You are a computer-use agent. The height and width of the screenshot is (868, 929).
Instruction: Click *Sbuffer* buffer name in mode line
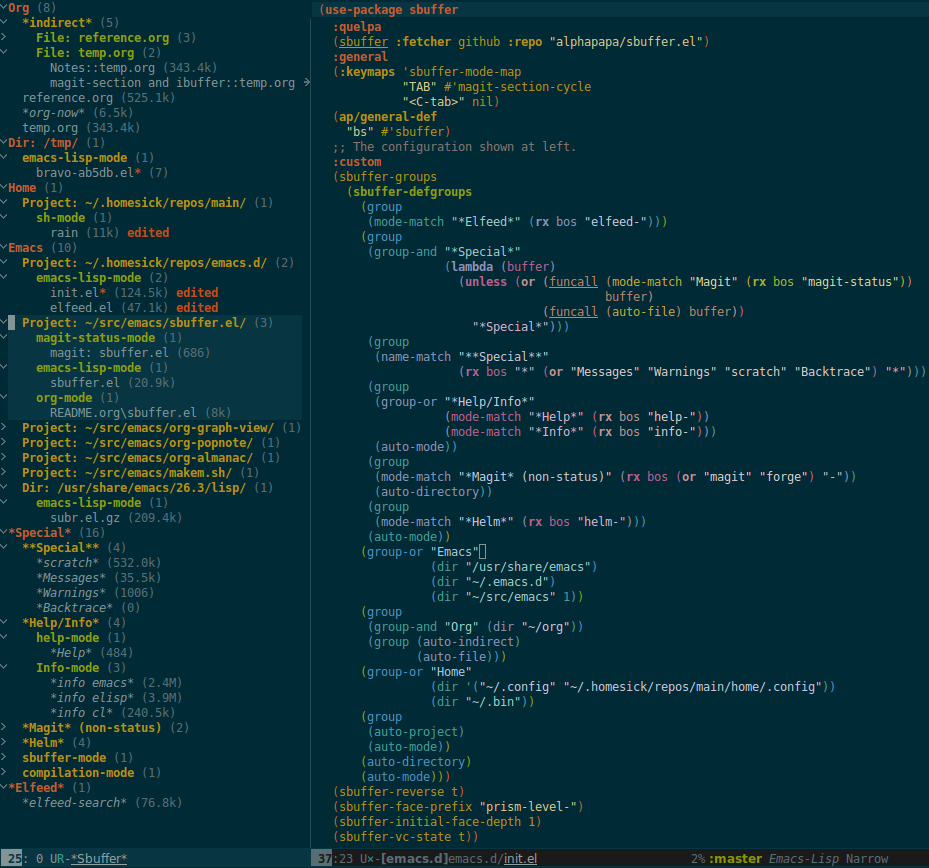click(x=98, y=858)
